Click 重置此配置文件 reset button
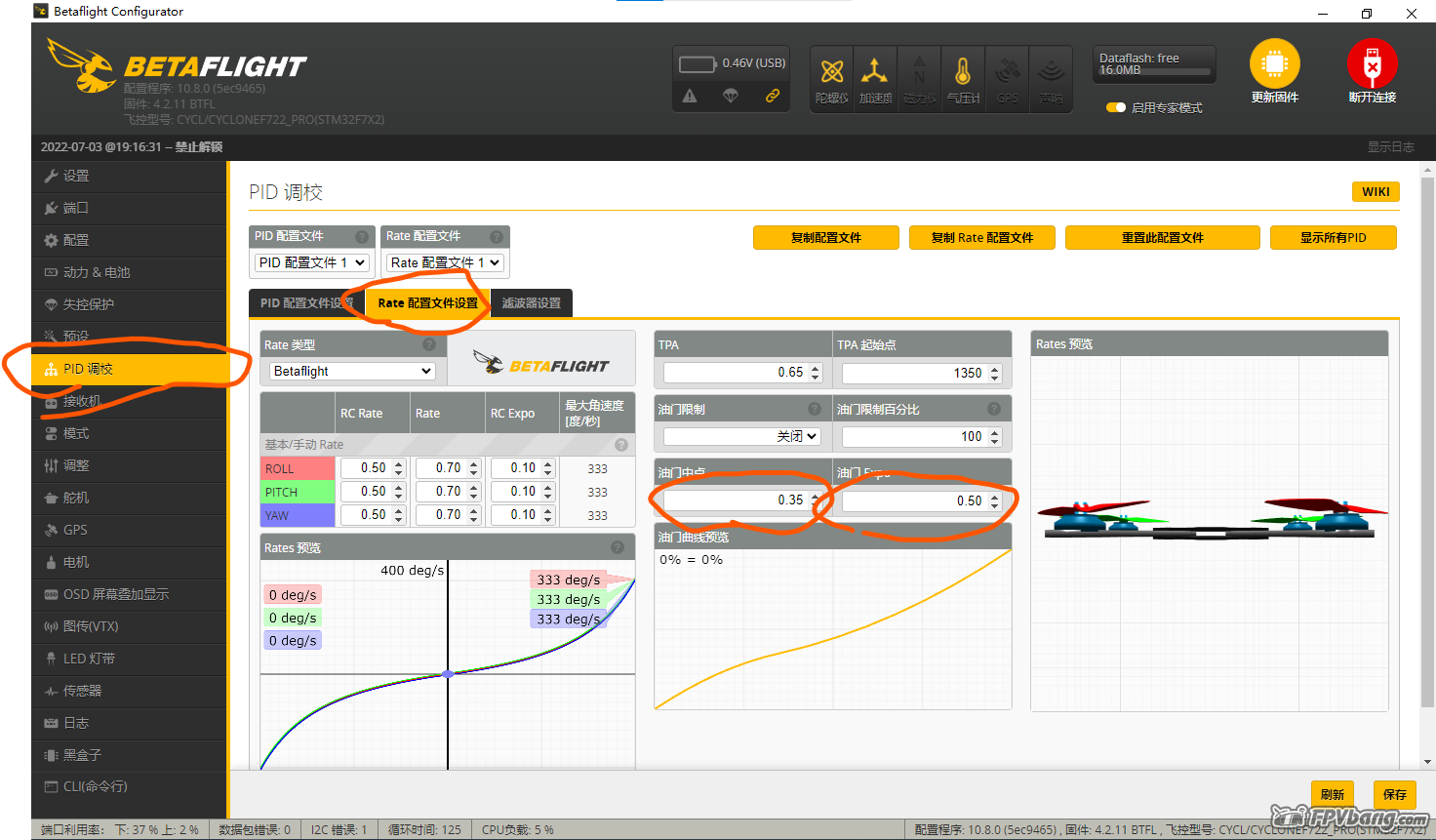The height and width of the screenshot is (840, 1436). click(x=1163, y=237)
